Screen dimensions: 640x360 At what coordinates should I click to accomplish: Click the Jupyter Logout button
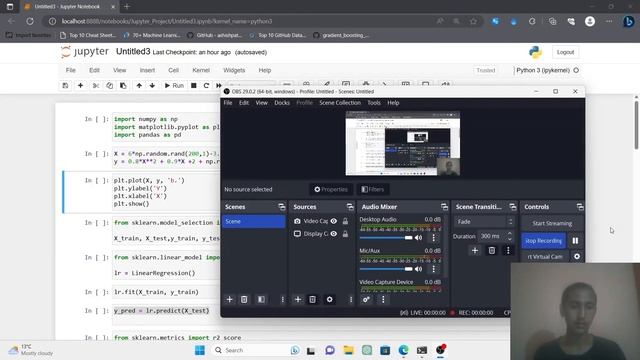point(565,52)
